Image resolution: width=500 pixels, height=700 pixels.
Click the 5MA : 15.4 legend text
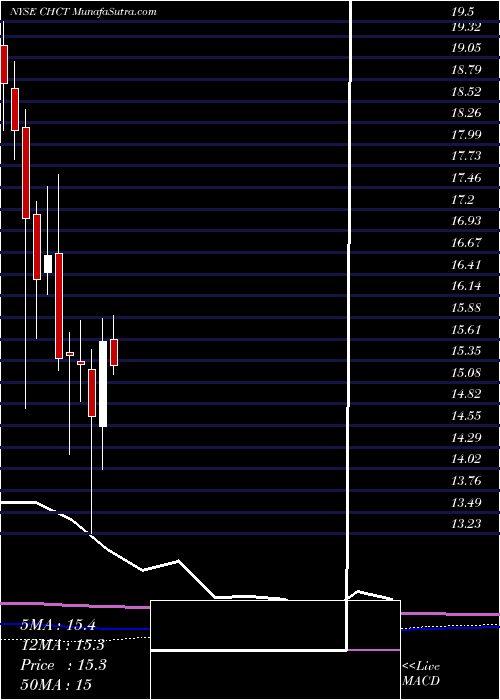(58, 625)
